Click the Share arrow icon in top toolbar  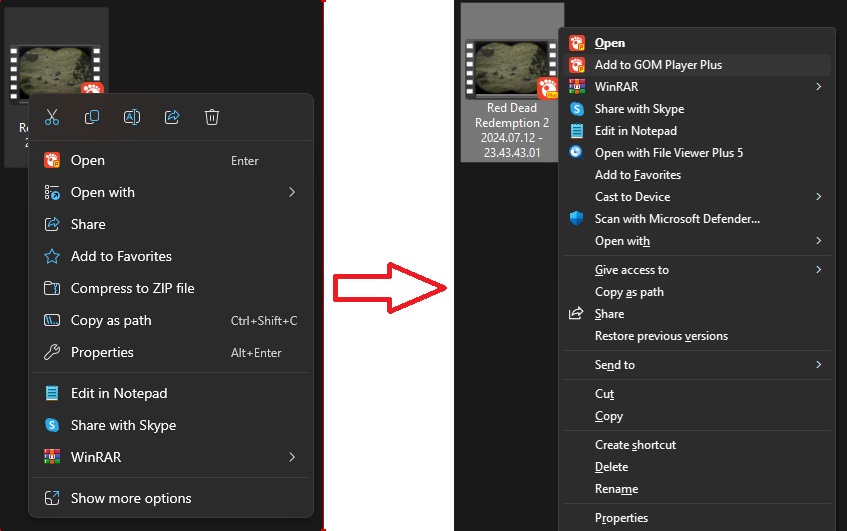[x=172, y=117]
